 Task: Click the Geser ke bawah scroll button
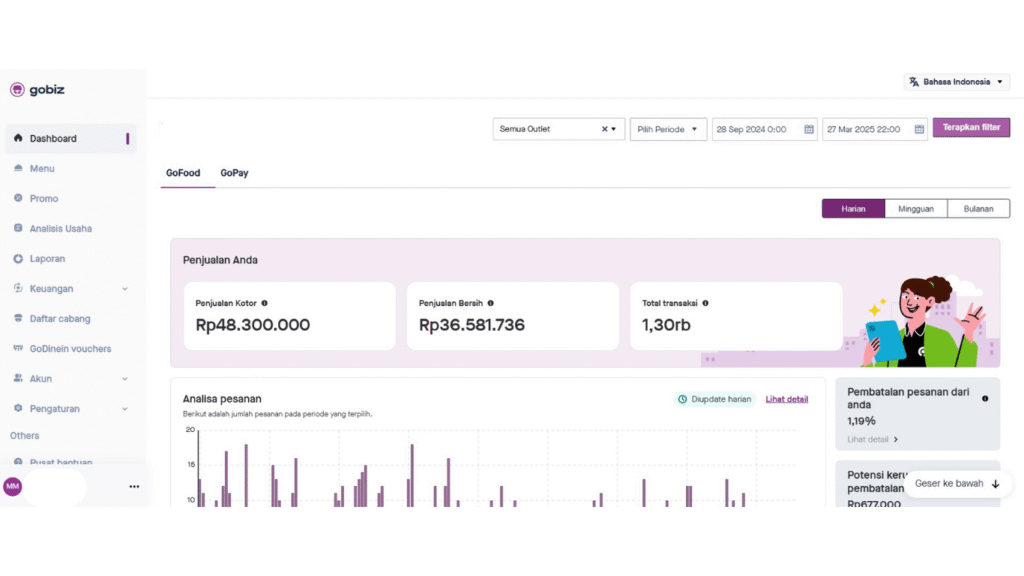pos(956,484)
